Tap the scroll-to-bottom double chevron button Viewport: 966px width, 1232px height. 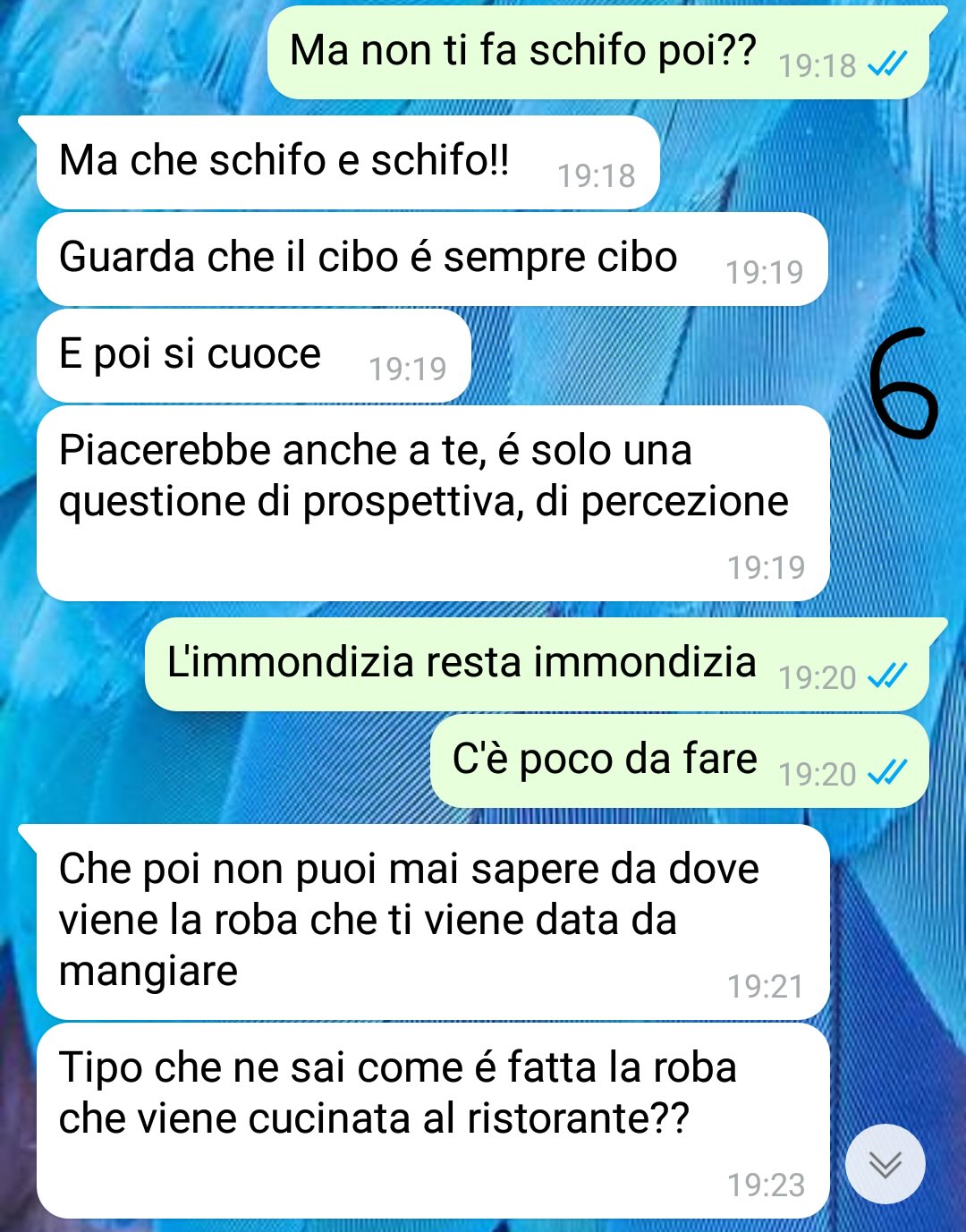885,1163
